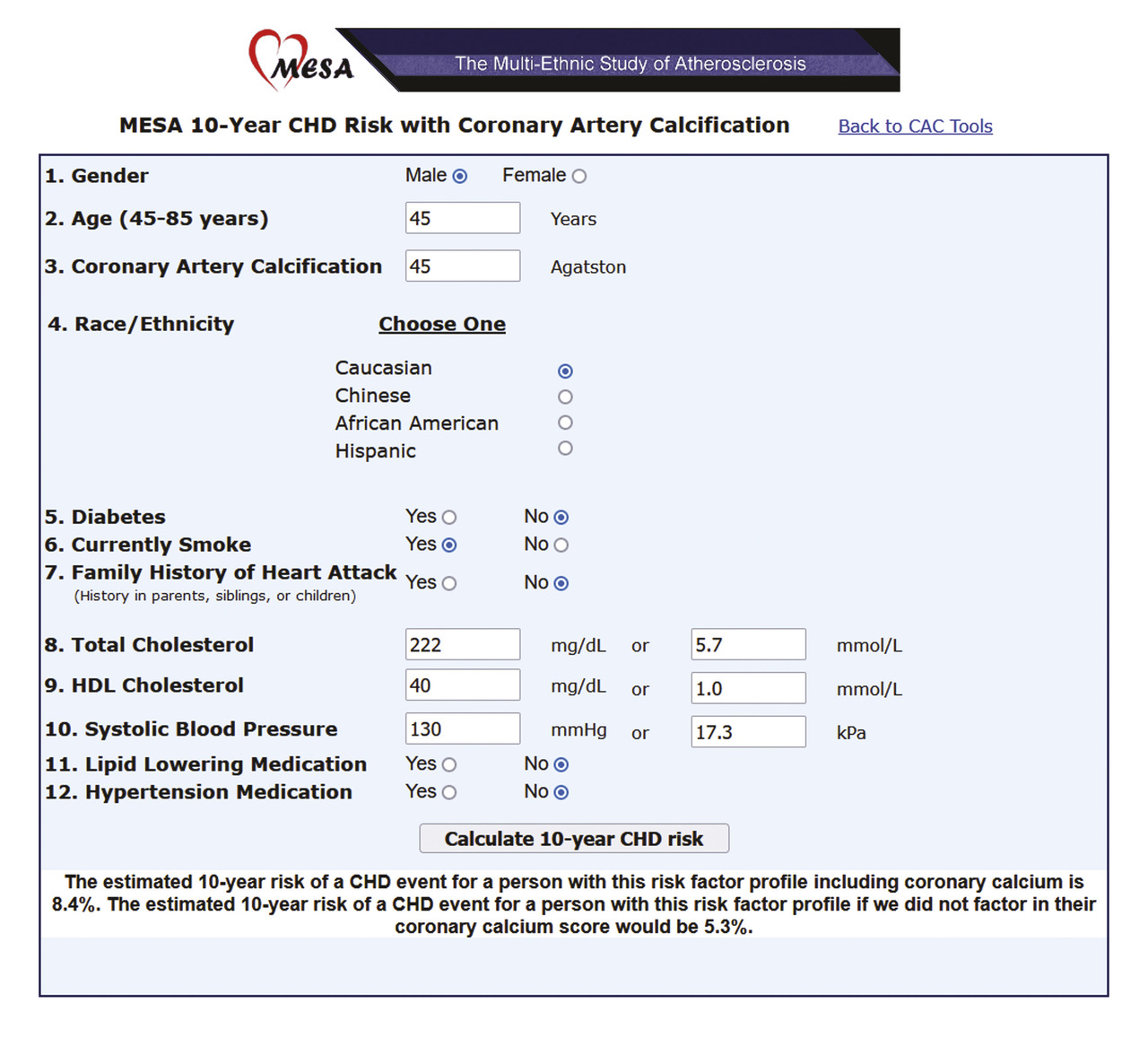Choose Hispanic race/ethnicity option

565,449
